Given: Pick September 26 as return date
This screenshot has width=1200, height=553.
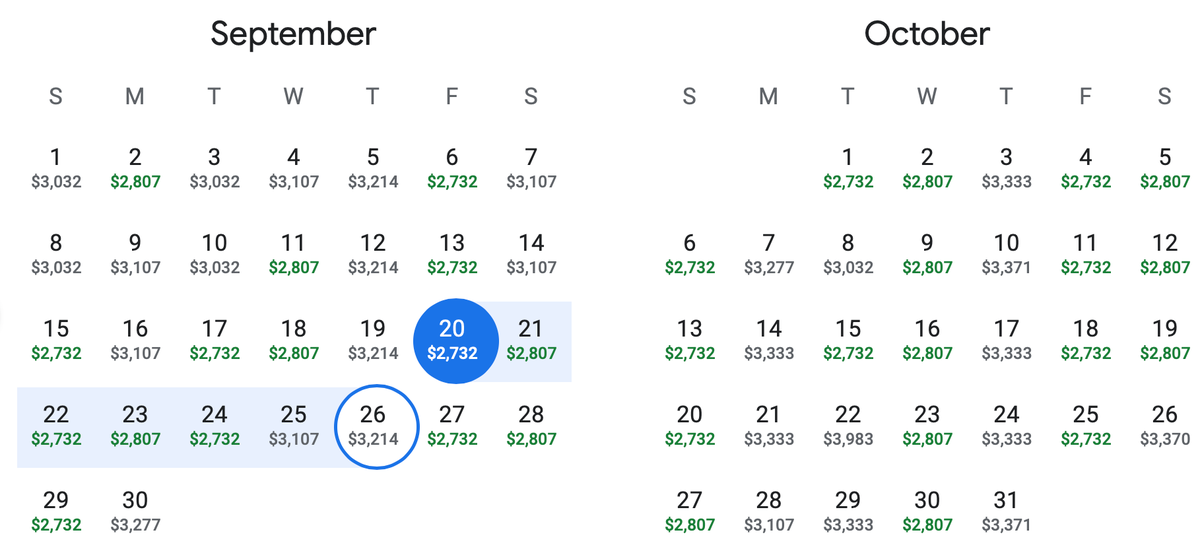Looking at the screenshot, I should [373, 427].
